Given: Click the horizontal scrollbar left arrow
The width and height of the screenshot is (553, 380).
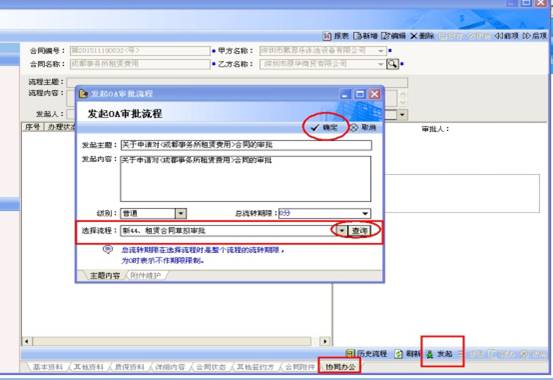Looking at the screenshot, I should pos(27,341).
